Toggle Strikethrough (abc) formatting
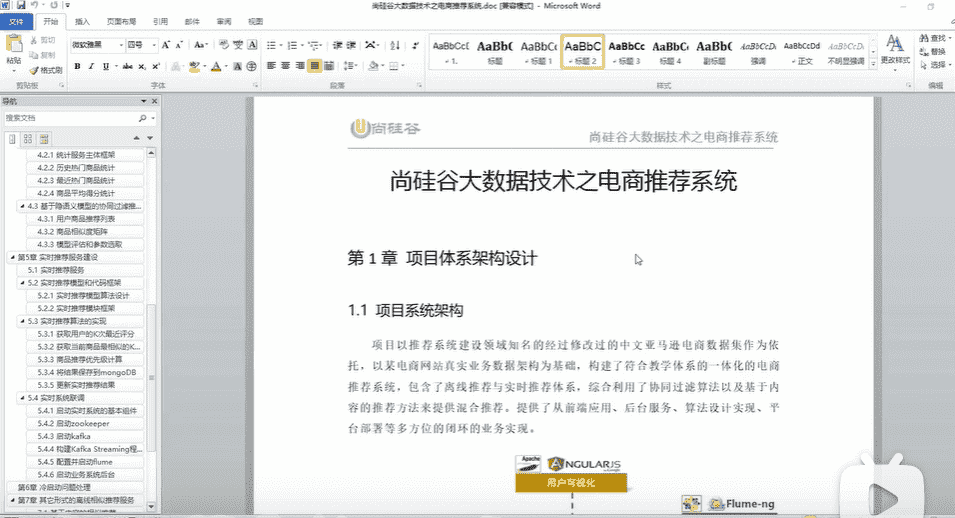 tap(127, 66)
